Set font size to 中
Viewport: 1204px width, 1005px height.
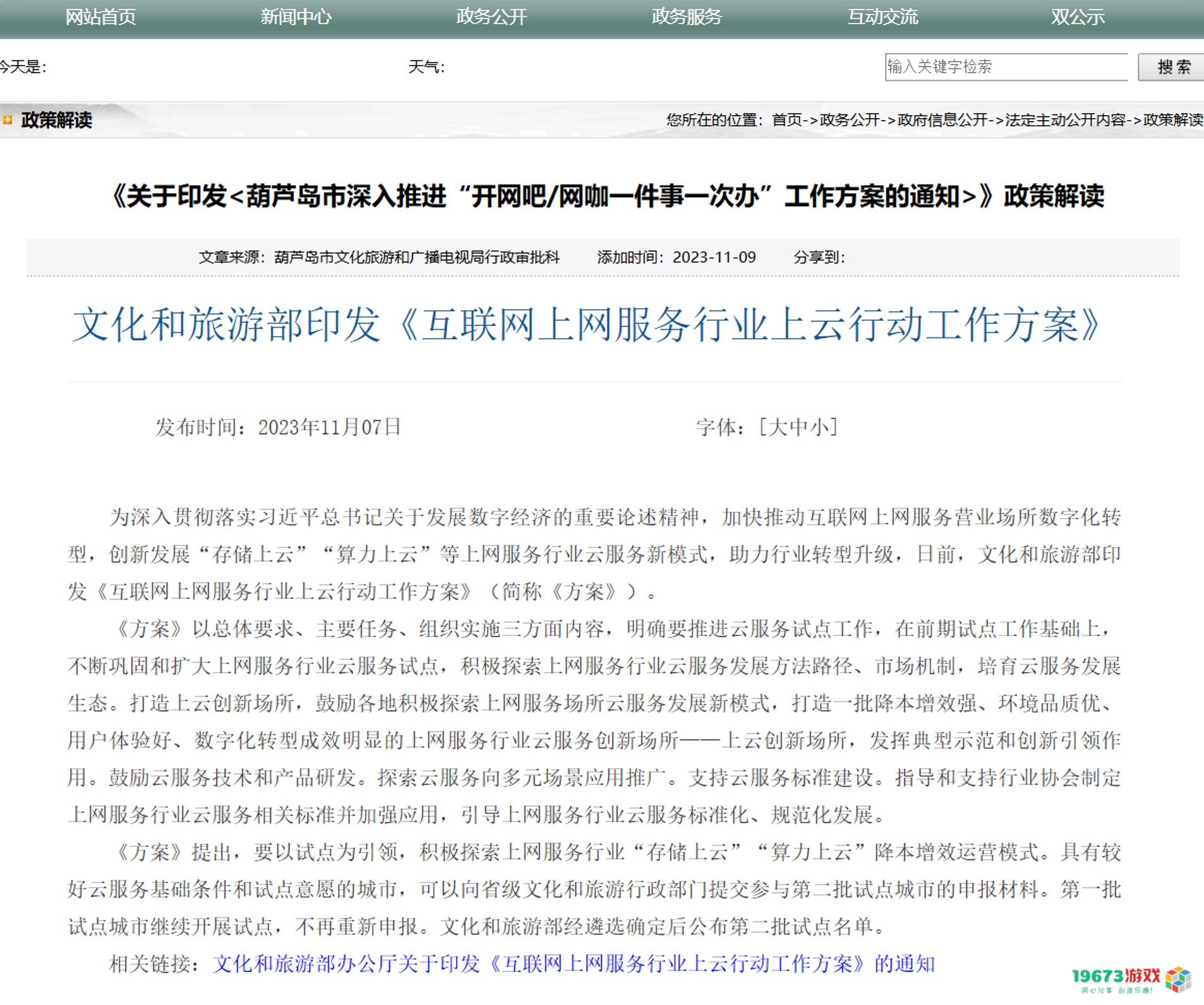point(798,428)
